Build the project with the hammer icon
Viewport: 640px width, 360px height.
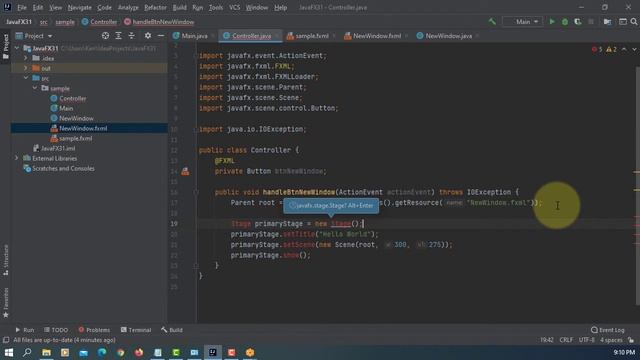click(492, 22)
